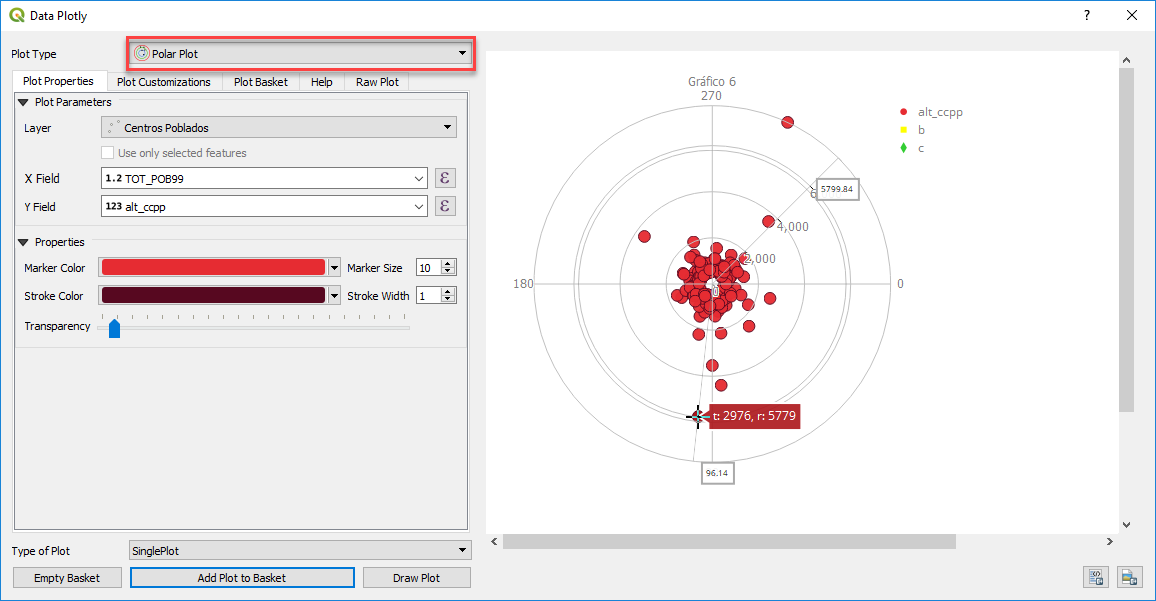Open the dialog Help with the question mark icon

pyautogui.click(x=1086, y=15)
